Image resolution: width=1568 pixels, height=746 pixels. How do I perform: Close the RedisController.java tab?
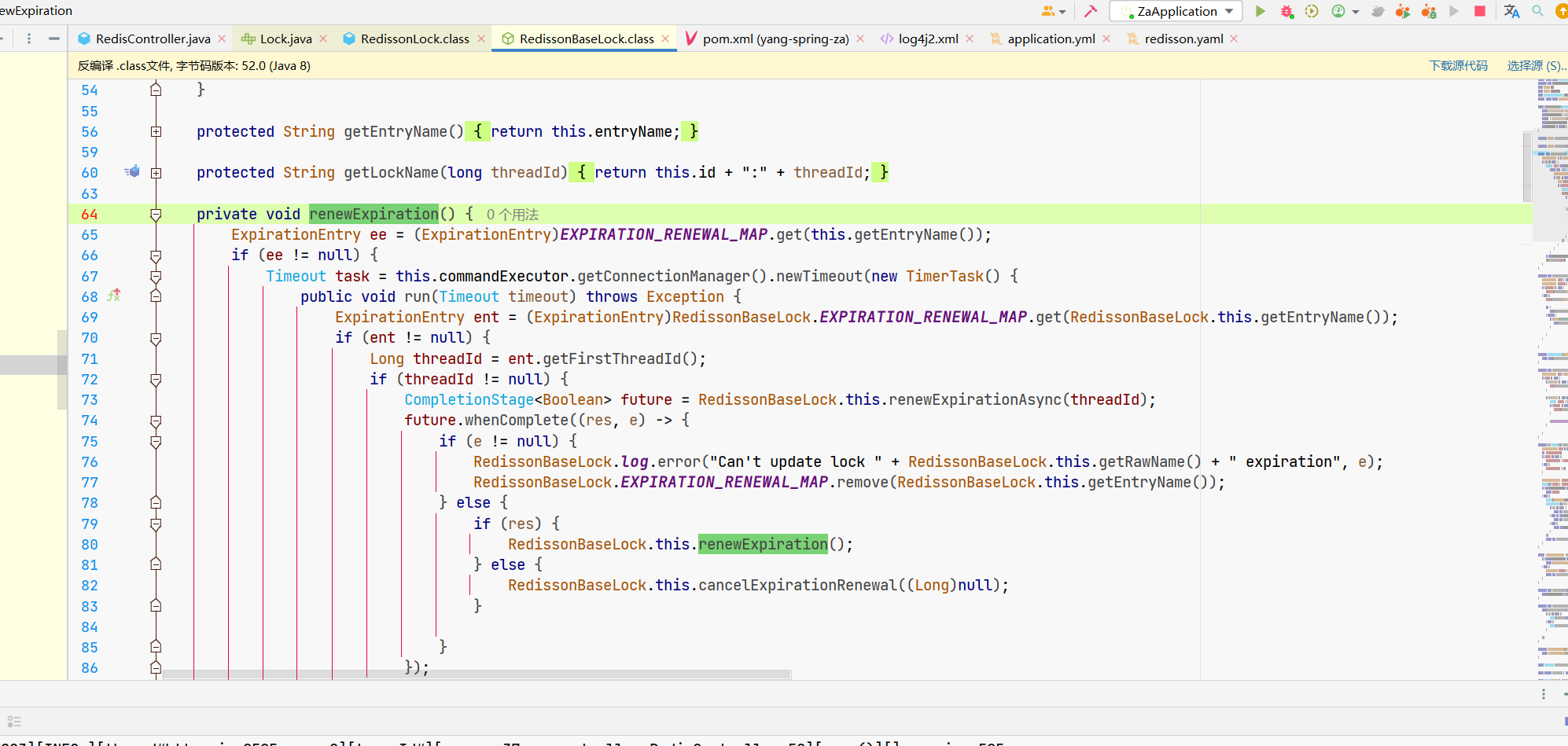[222, 39]
